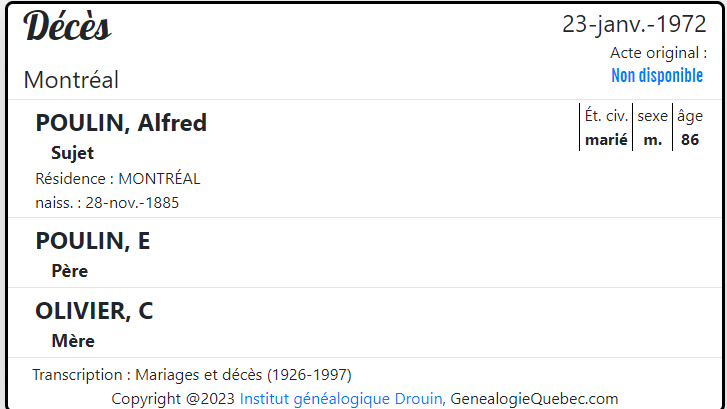This screenshot has height=409, width=727.
Task: Select the Père role label
Action: tap(70, 271)
